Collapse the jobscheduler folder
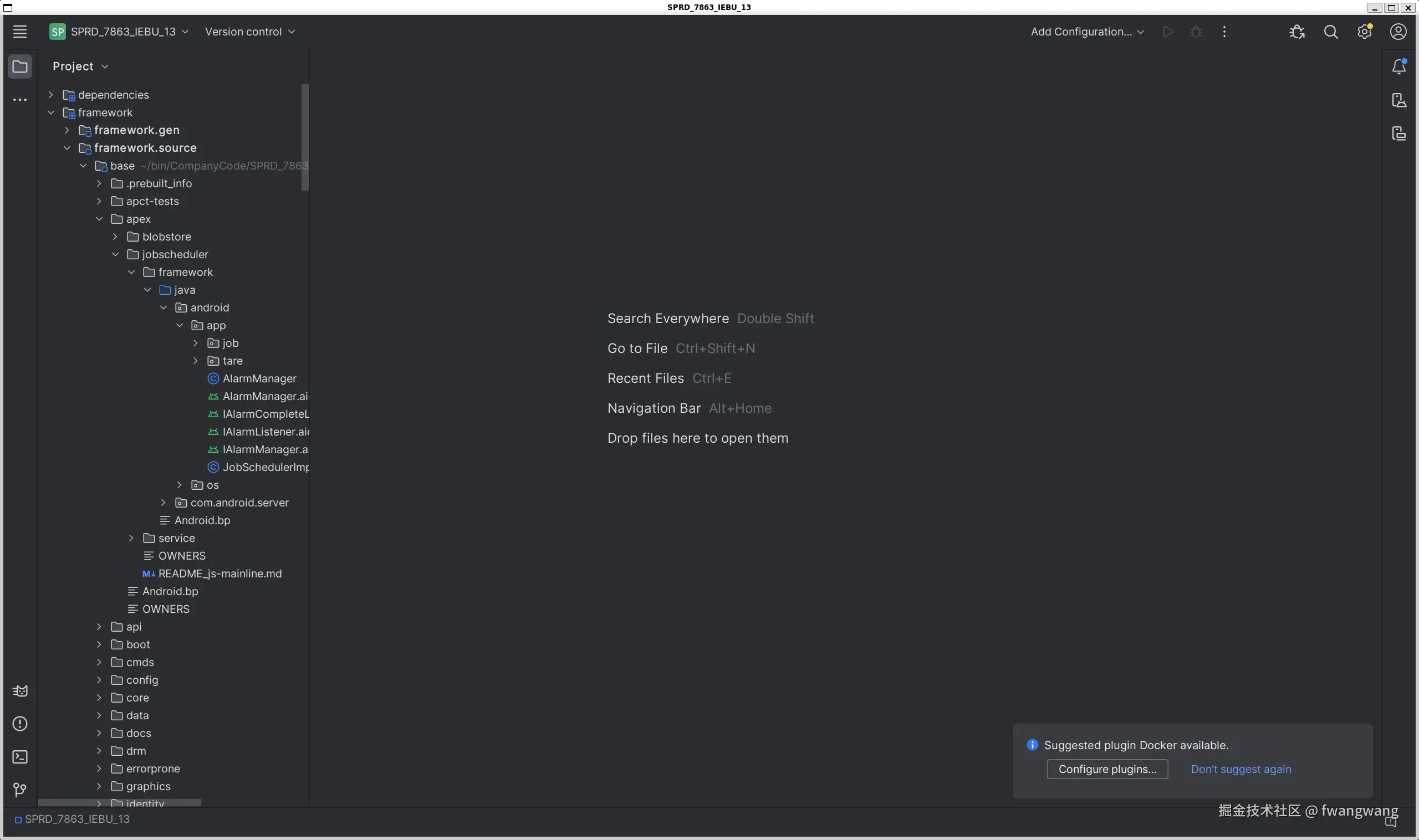The height and width of the screenshot is (840, 1419). [115, 255]
